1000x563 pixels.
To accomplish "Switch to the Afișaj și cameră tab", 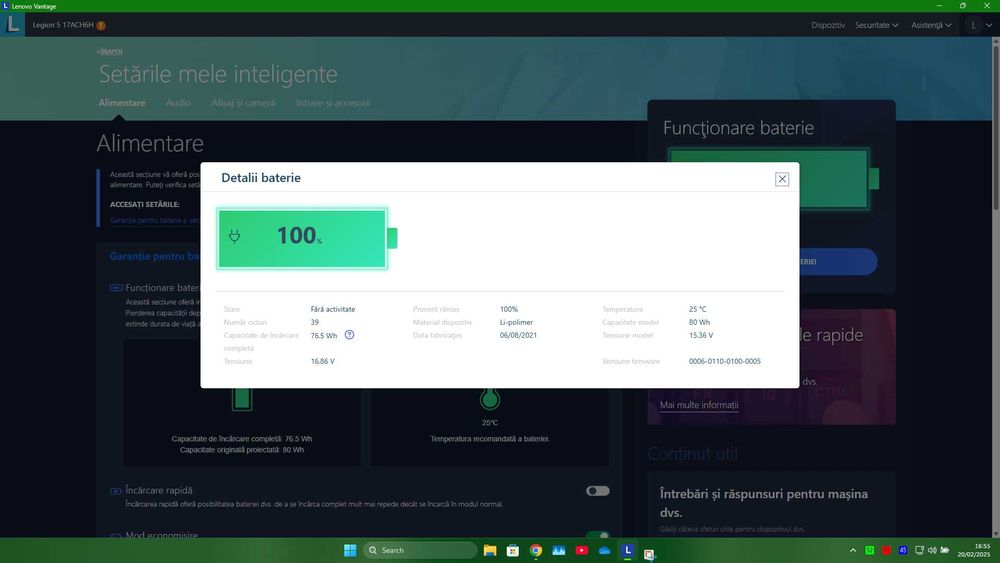I will click(x=243, y=103).
